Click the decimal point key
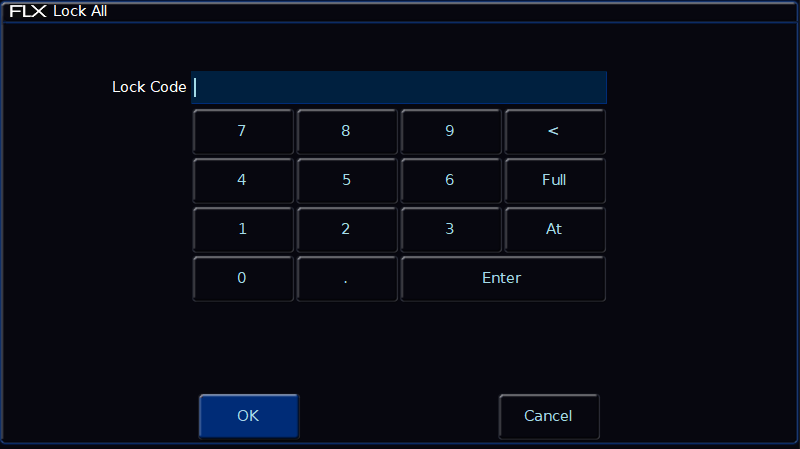This screenshot has height=449, width=800. coord(347,278)
